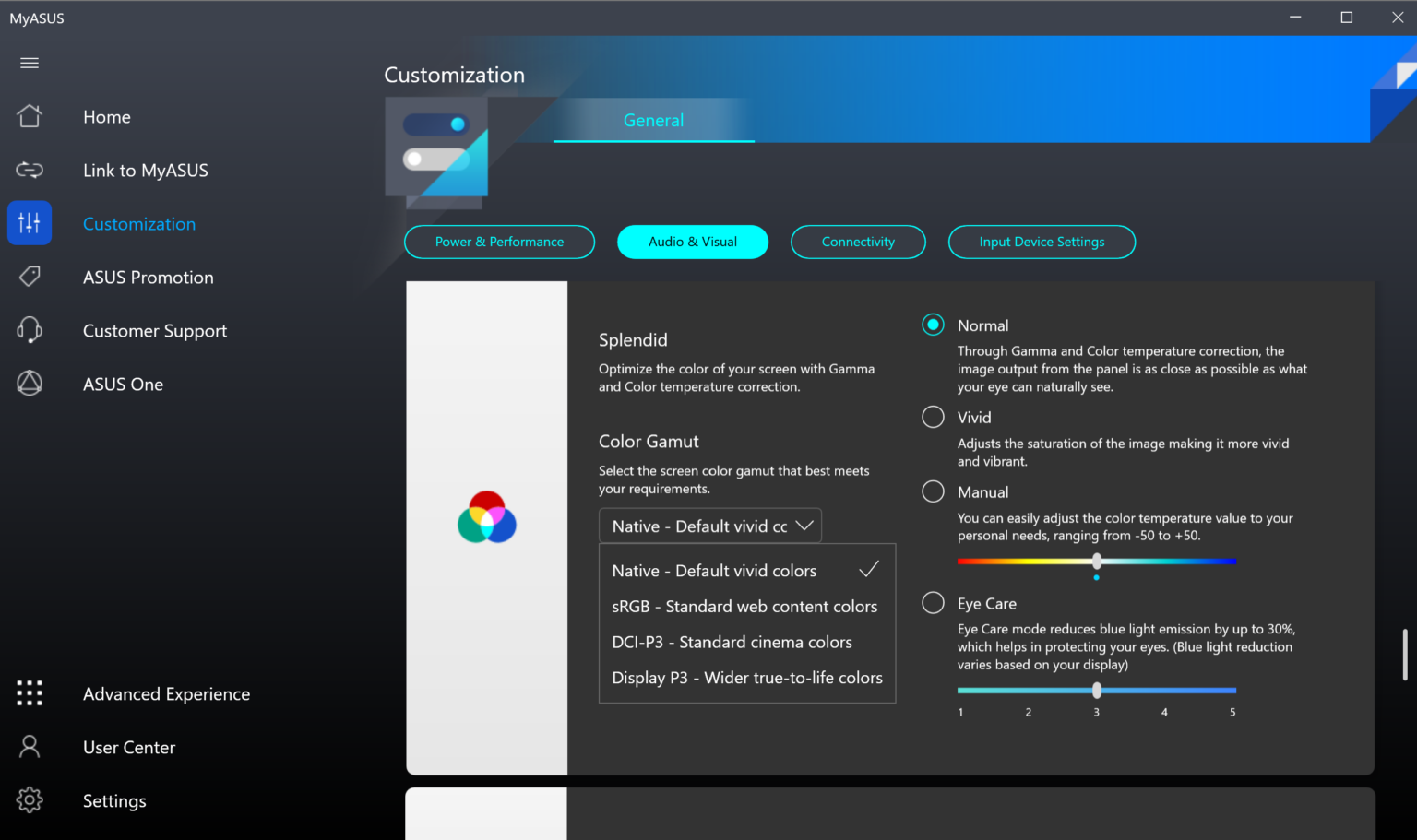Viewport: 1417px width, 840px height.
Task: Click the Customer Support headset icon
Action: 30,330
